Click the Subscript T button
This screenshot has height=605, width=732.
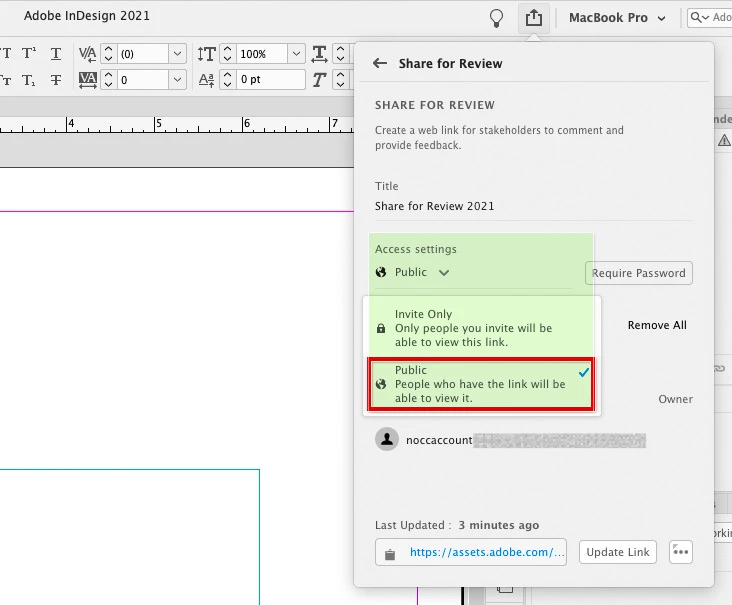point(28,80)
